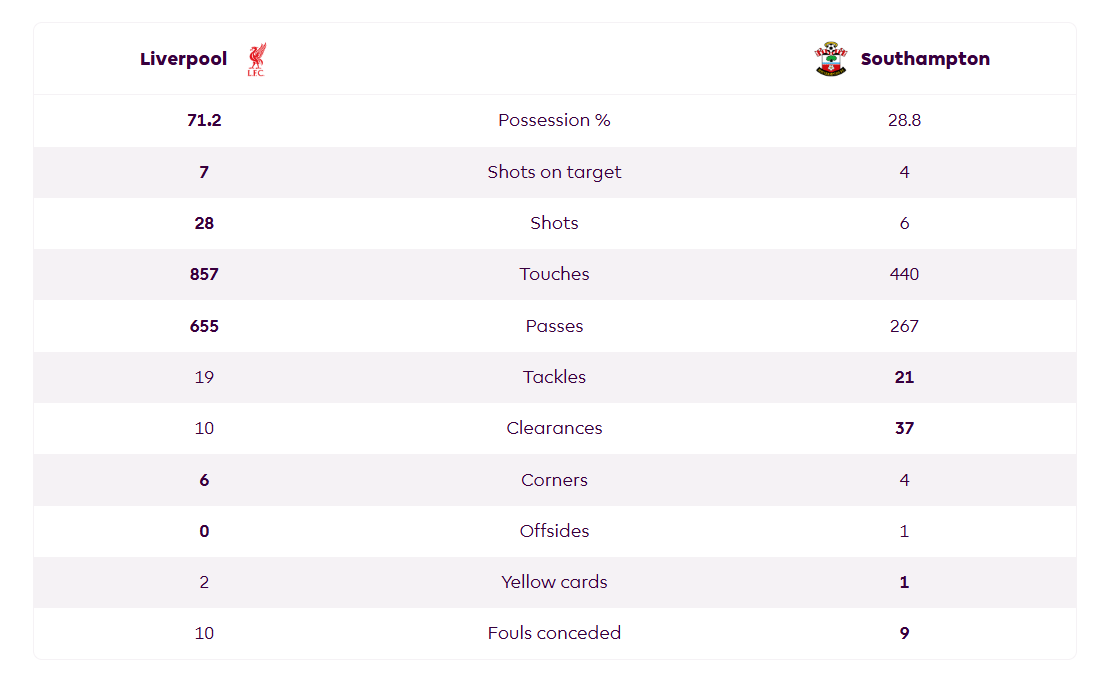Select the Offsides row label

tap(554, 531)
